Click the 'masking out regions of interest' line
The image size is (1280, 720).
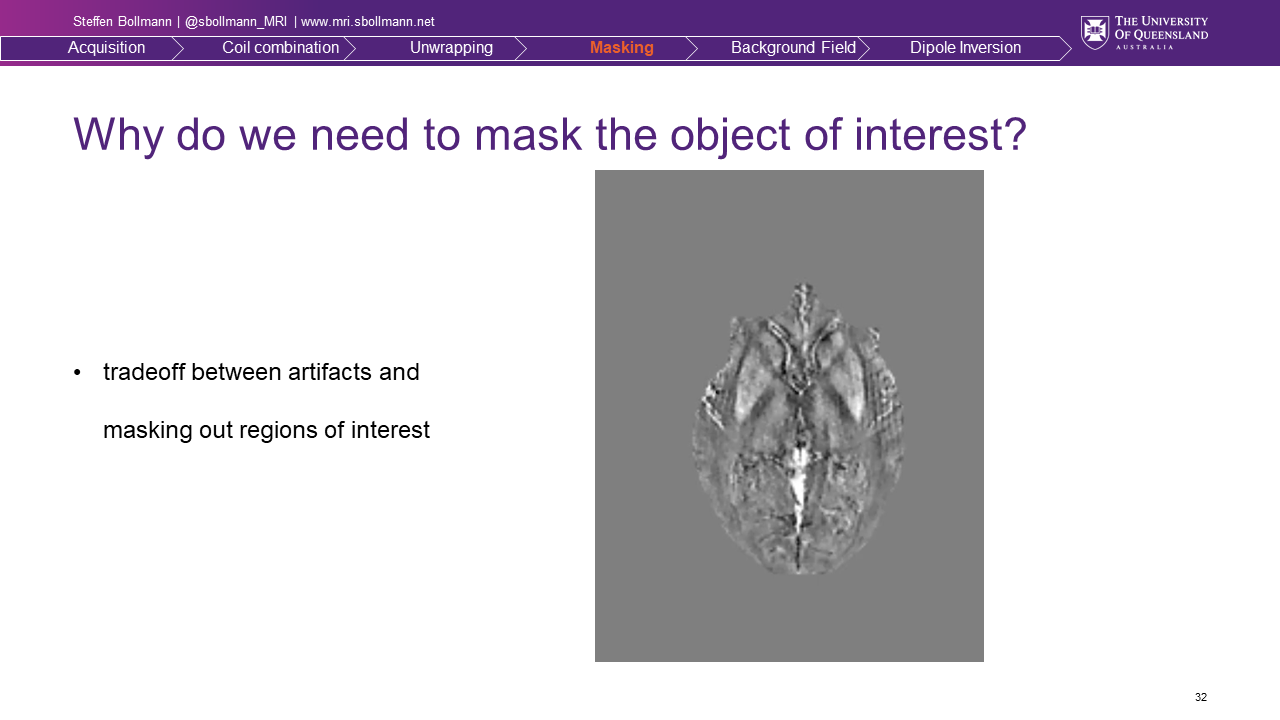[266, 430]
